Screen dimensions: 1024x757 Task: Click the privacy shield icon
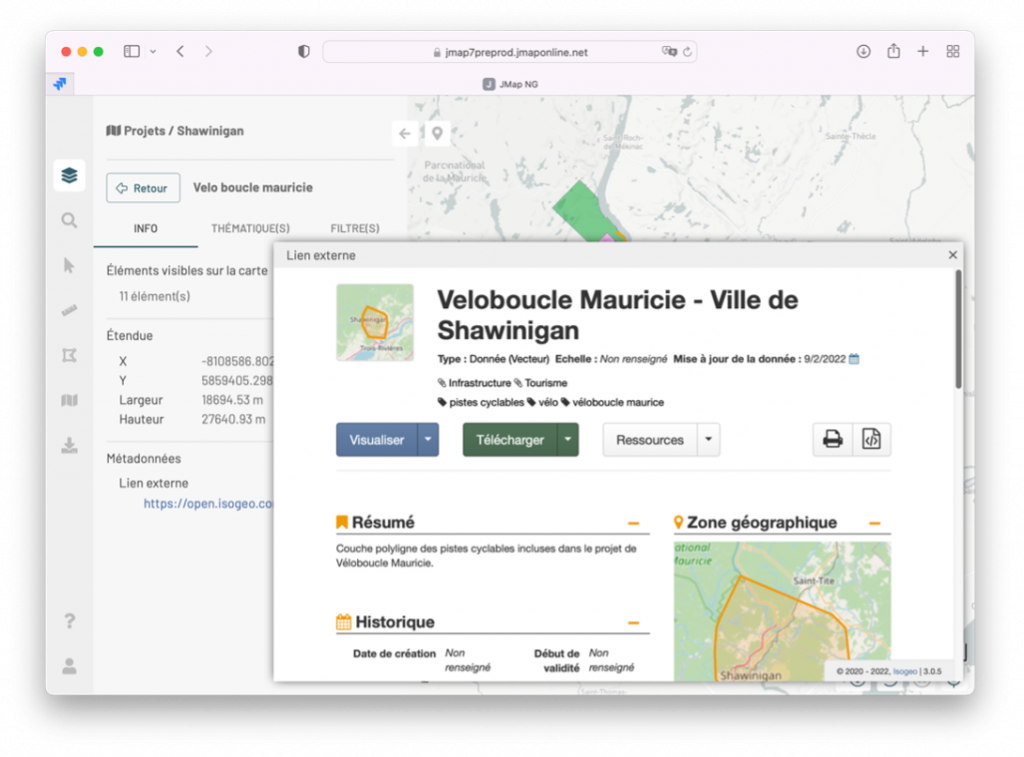click(304, 52)
